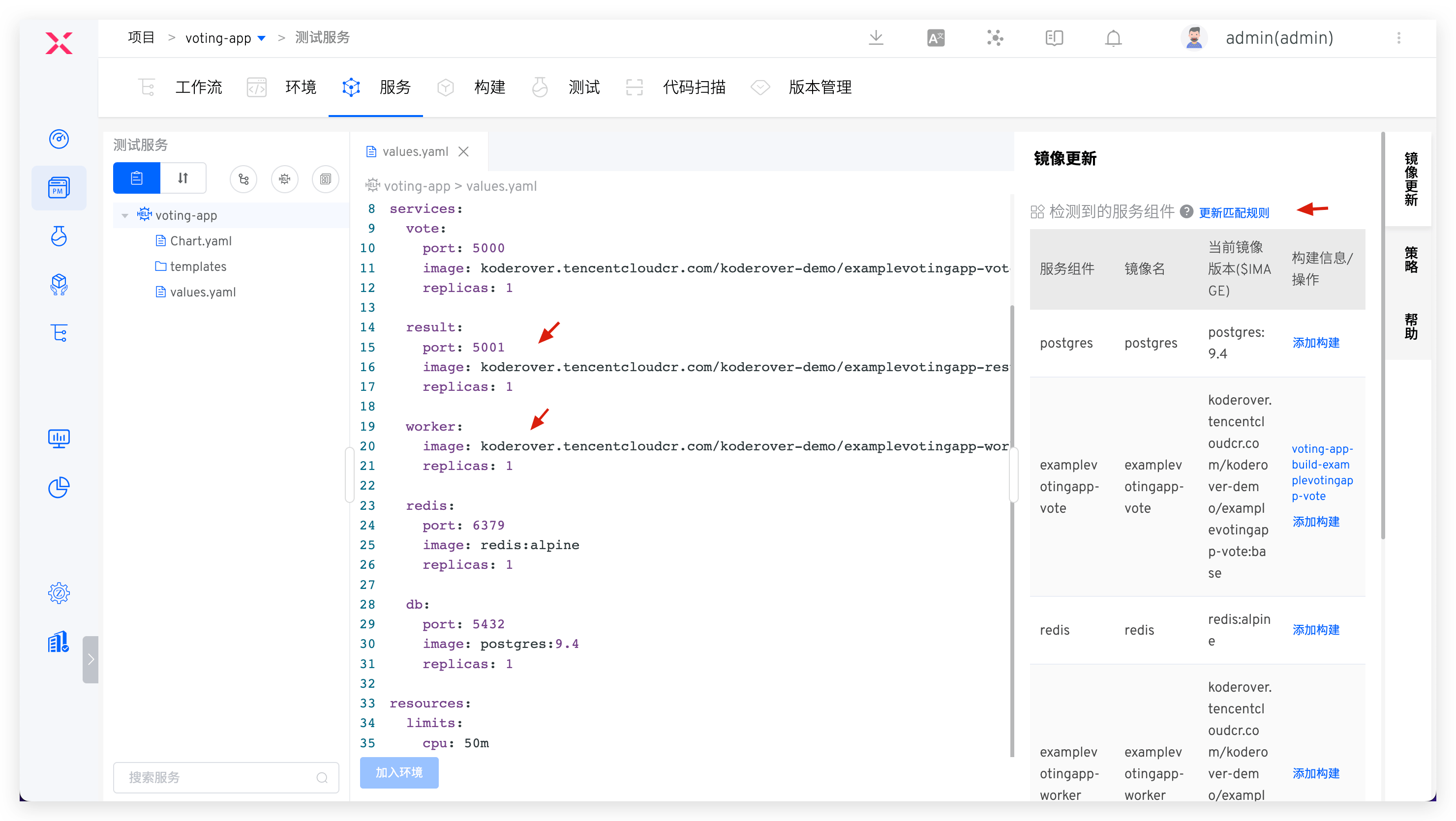Screen dimensions: 1456x821
Task: Click 更新匹配规则 link
Action: point(1234,213)
